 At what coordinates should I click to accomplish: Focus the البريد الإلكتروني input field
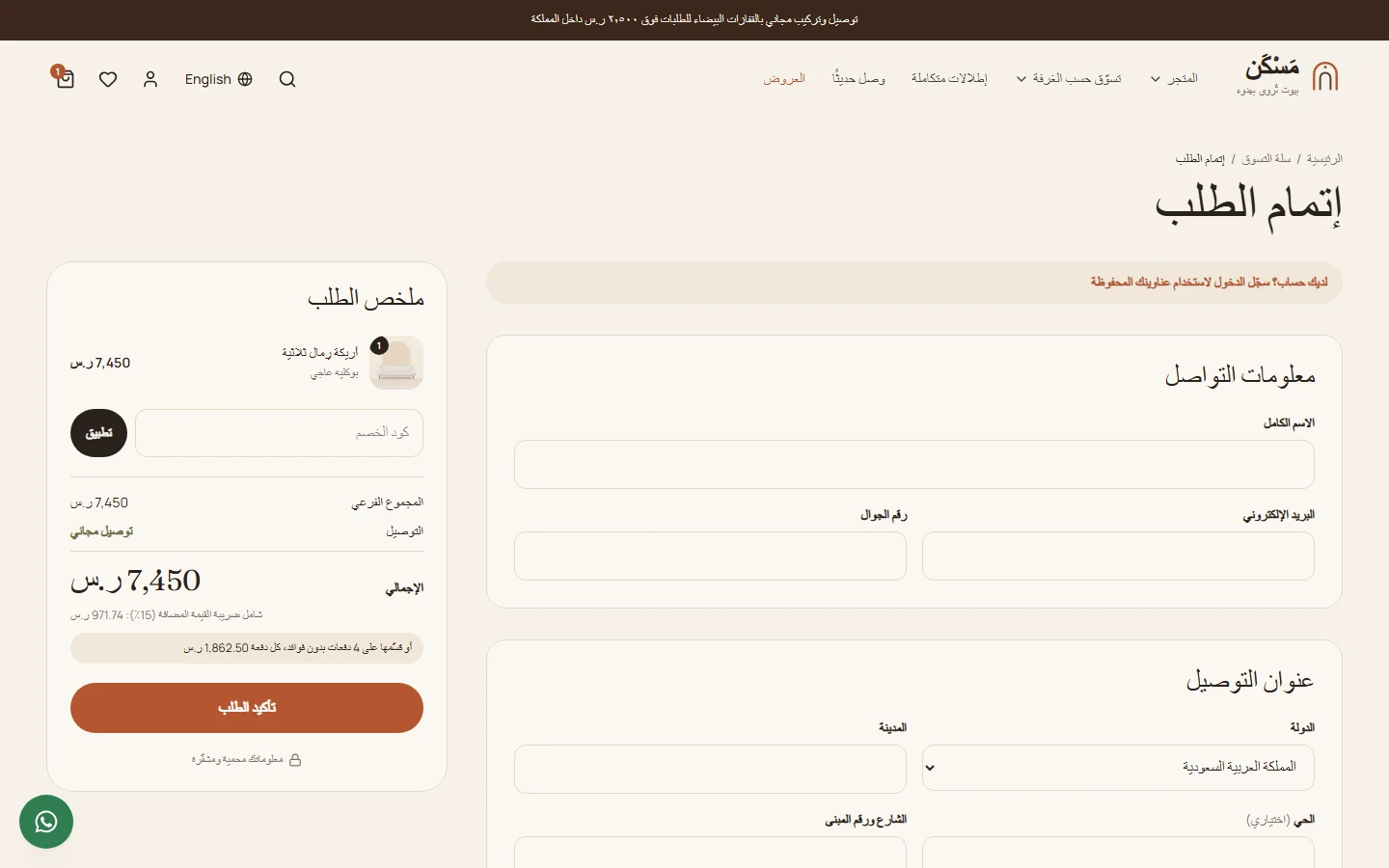pos(1118,556)
